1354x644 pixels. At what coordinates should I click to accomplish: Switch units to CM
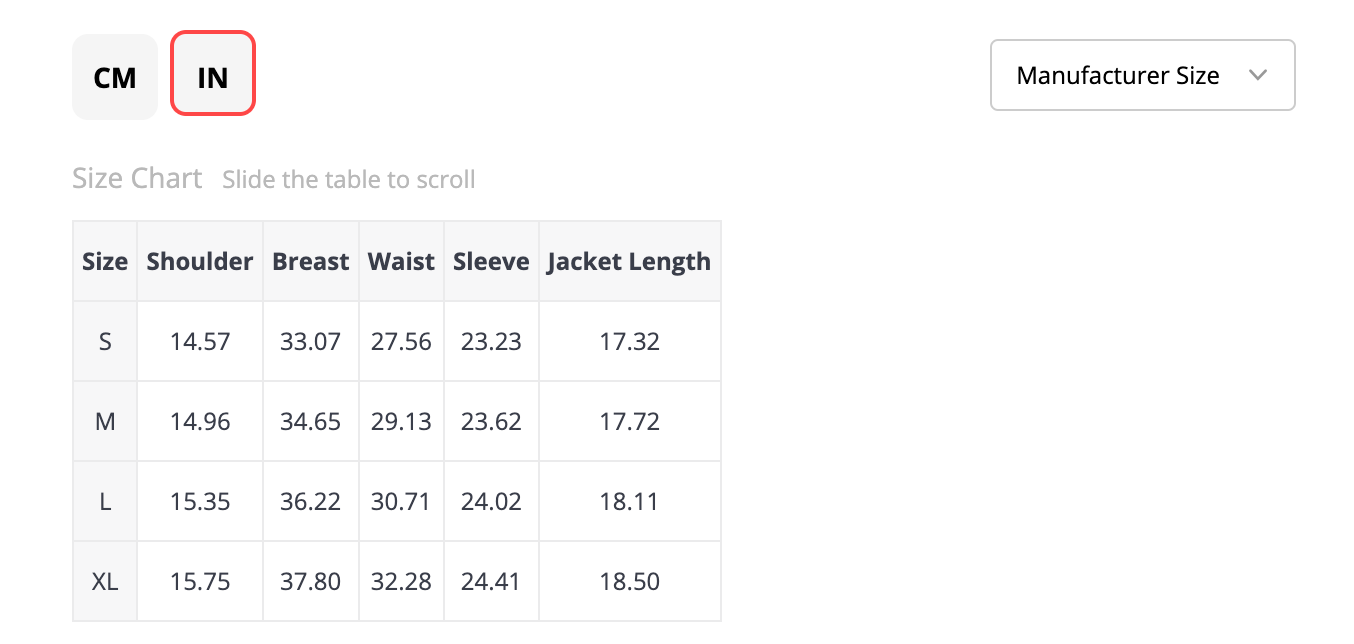point(115,77)
